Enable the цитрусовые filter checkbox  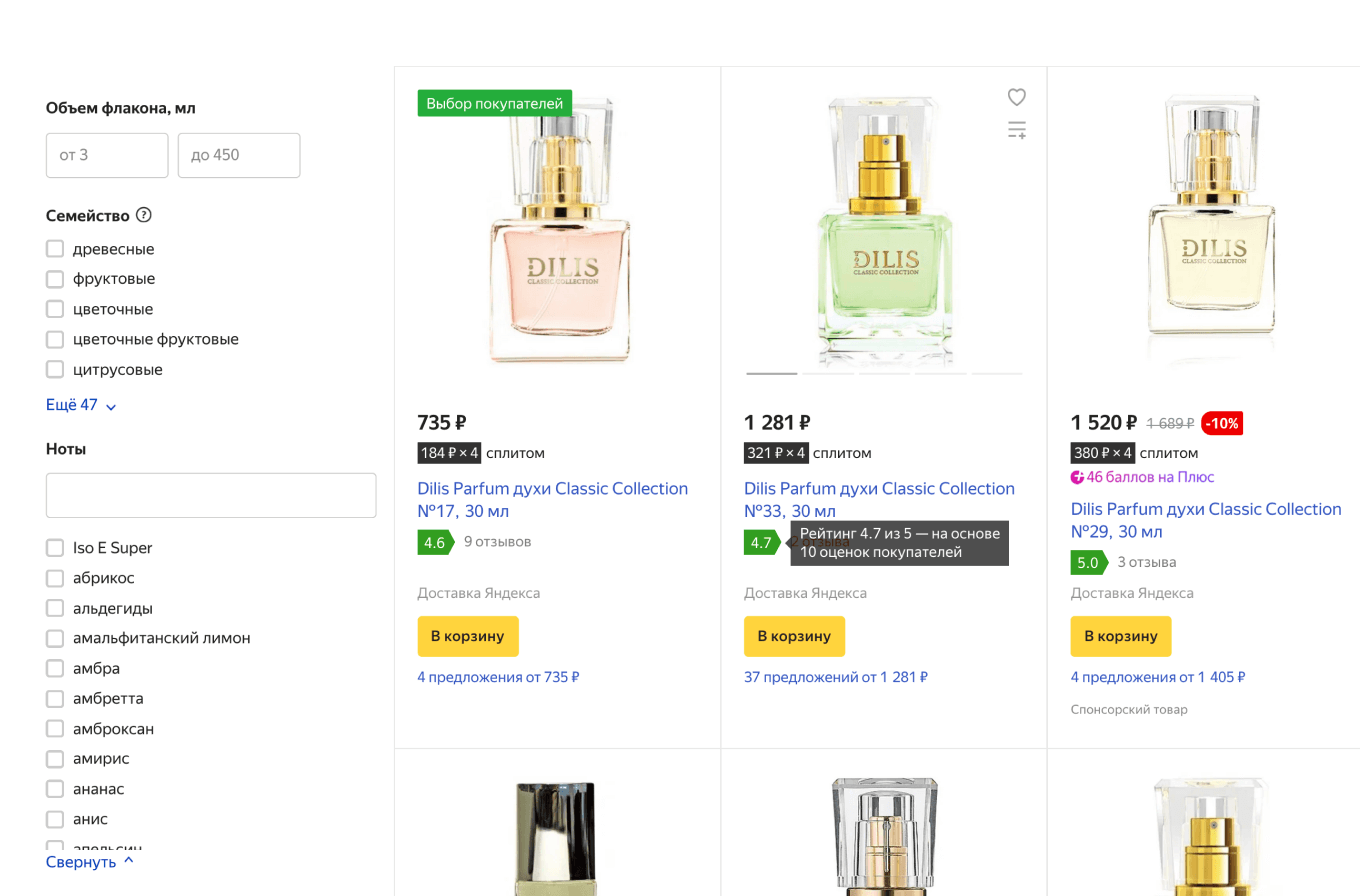(55, 369)
